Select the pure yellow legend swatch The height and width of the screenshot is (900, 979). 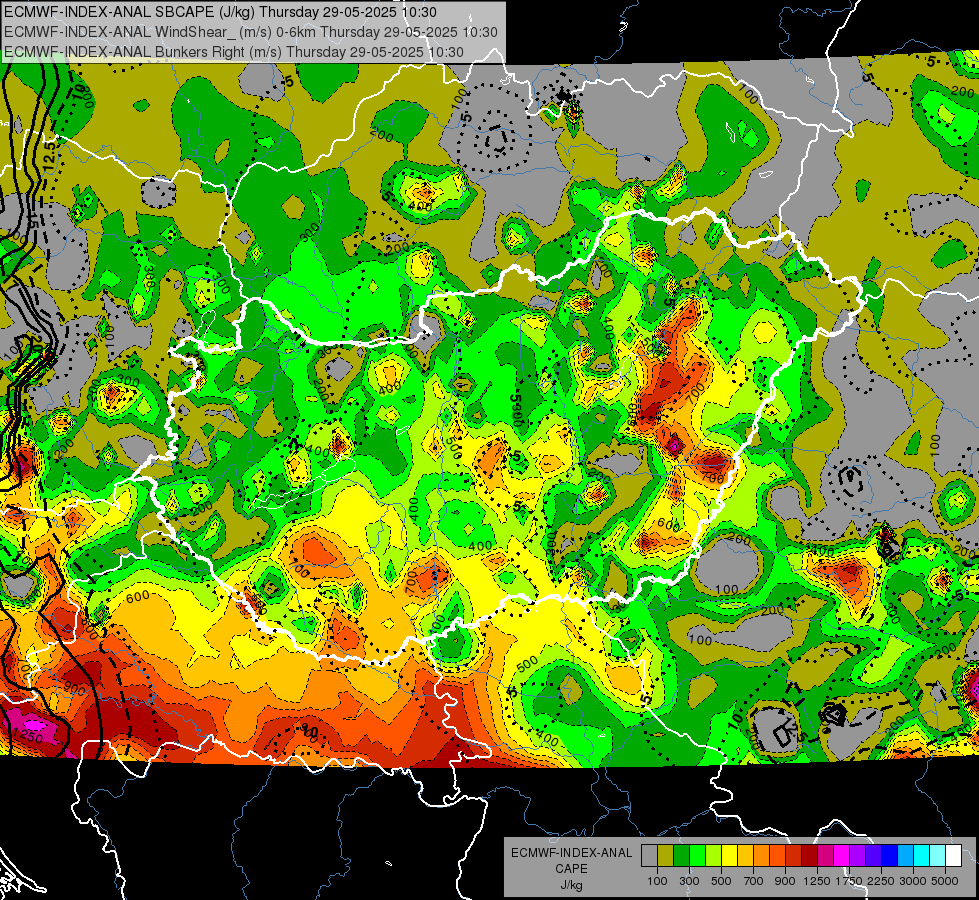click(x=729, y=855)
